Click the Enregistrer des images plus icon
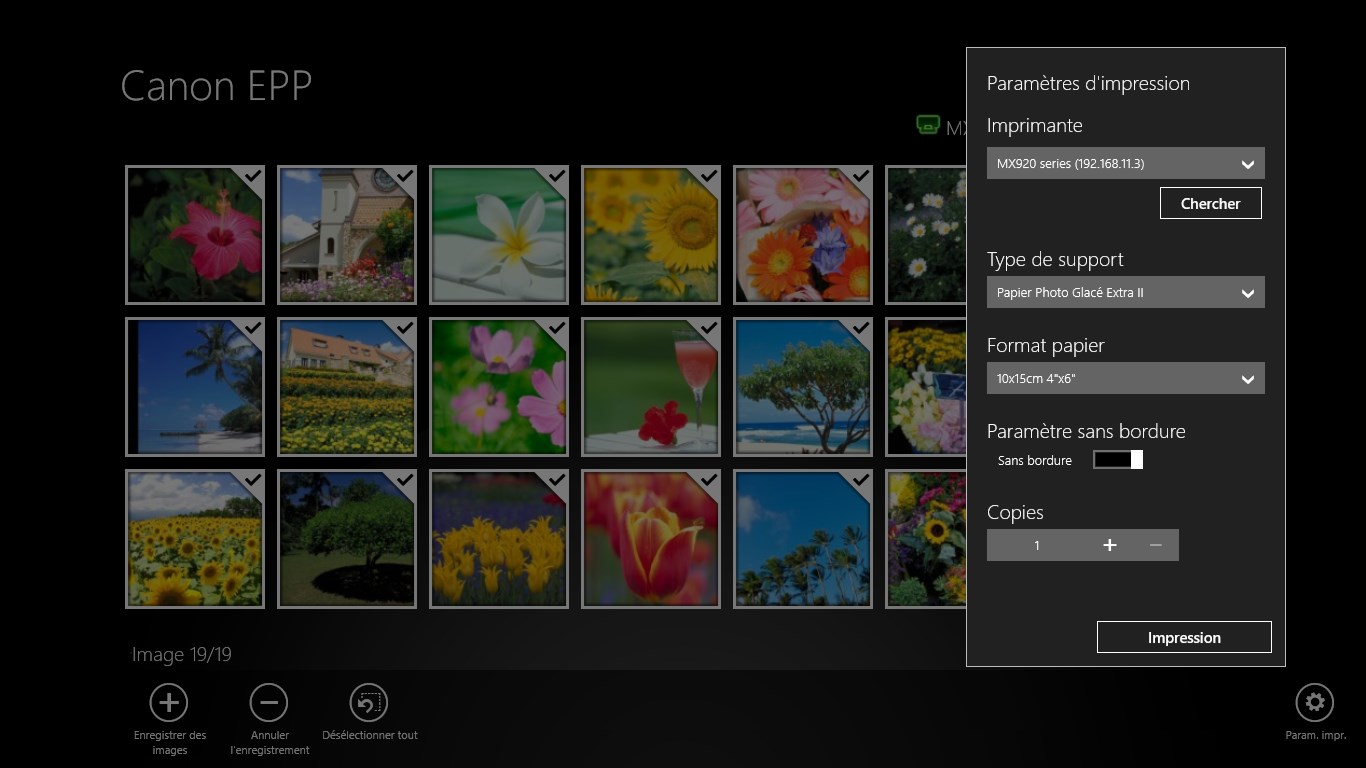 click(x=169, y=703)
